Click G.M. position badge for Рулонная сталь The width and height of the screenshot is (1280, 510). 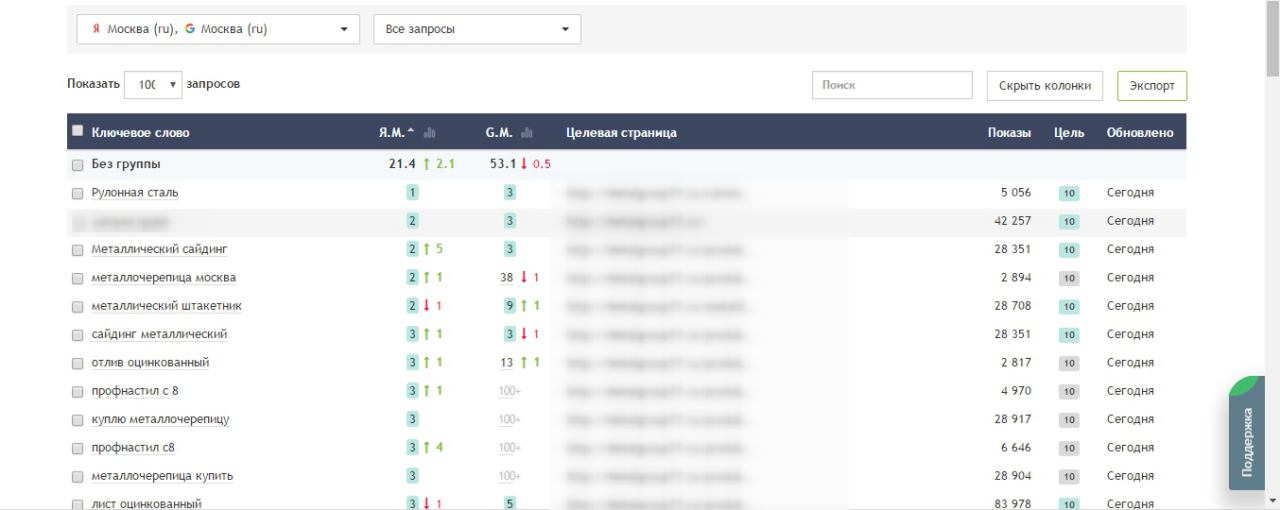click(510, 192)
